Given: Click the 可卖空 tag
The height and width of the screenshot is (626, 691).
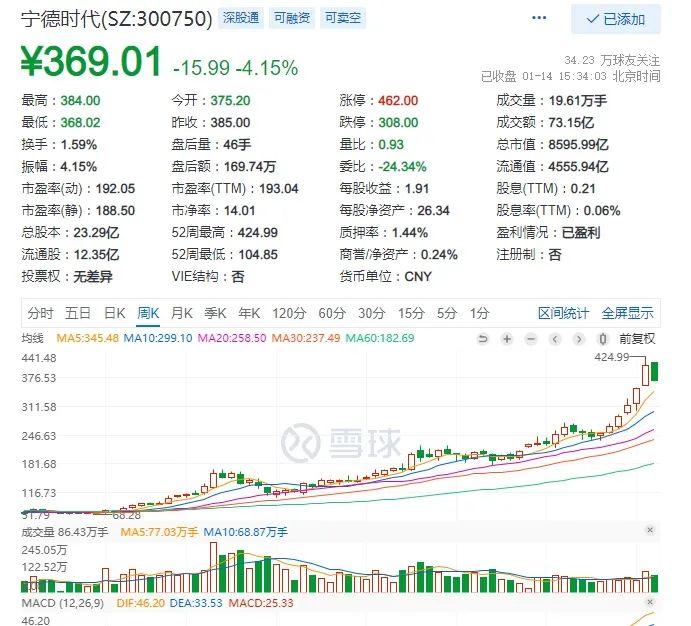Looking at the screenshot, I should (343, 18).
